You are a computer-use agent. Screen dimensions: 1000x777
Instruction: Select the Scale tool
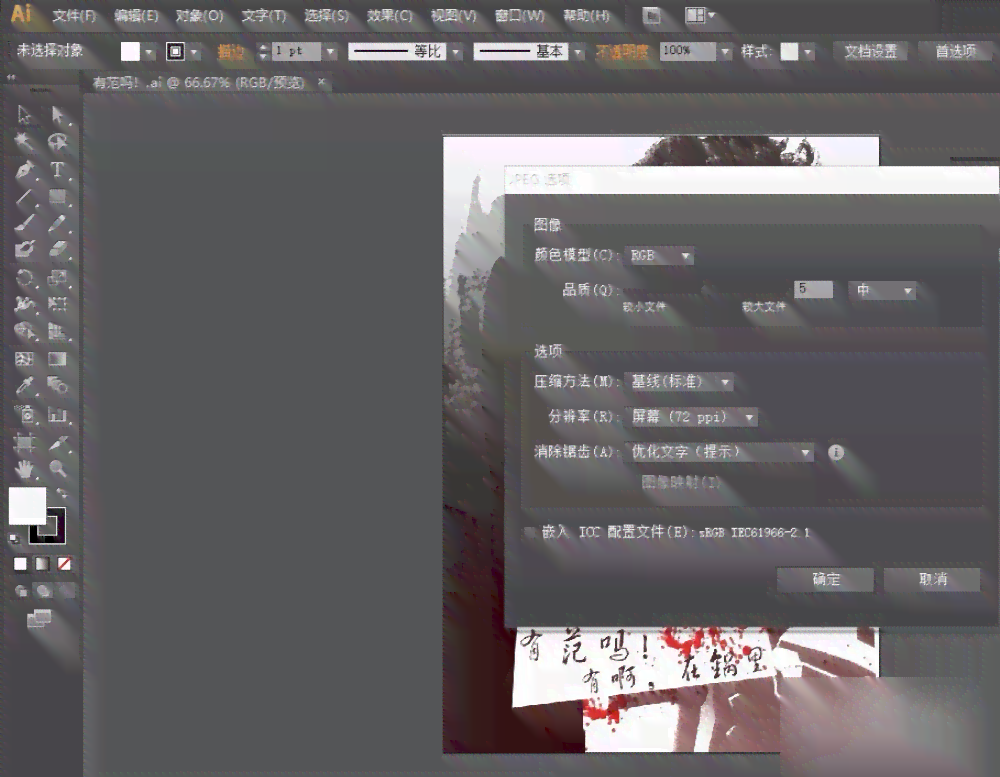57,278
